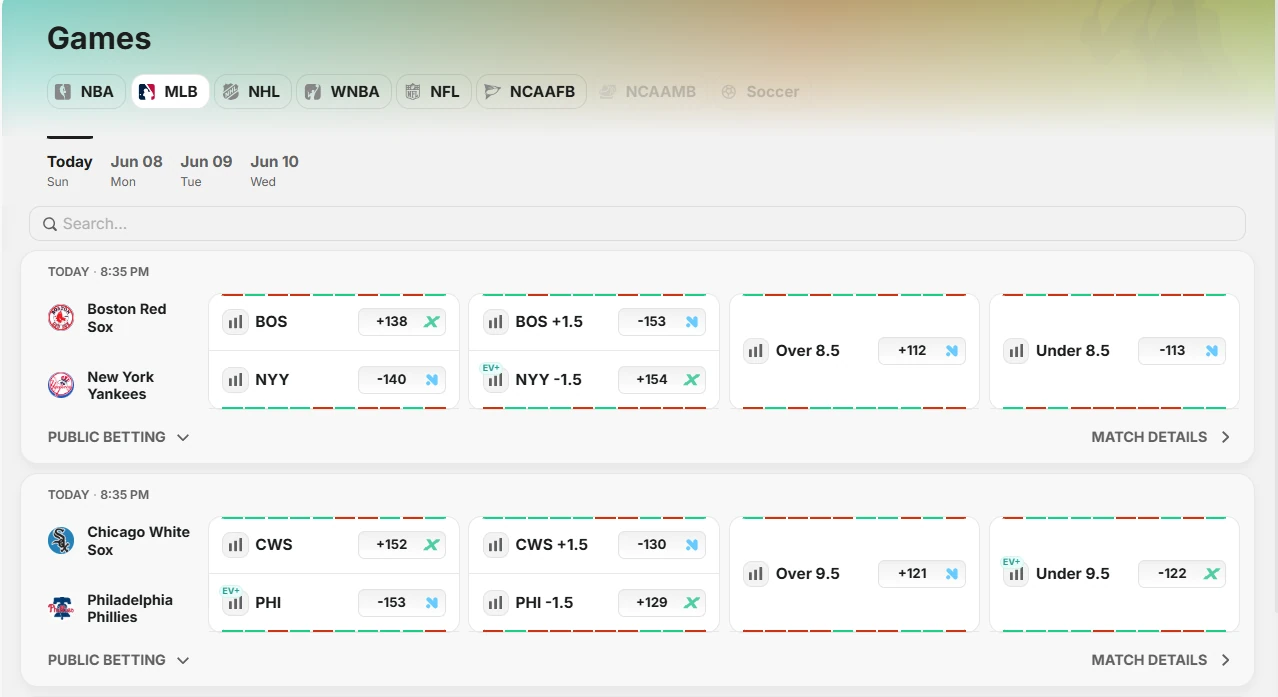
Task: Open Match Details for White Sox vs Phillies
Action: click(x=1161, y=660)
